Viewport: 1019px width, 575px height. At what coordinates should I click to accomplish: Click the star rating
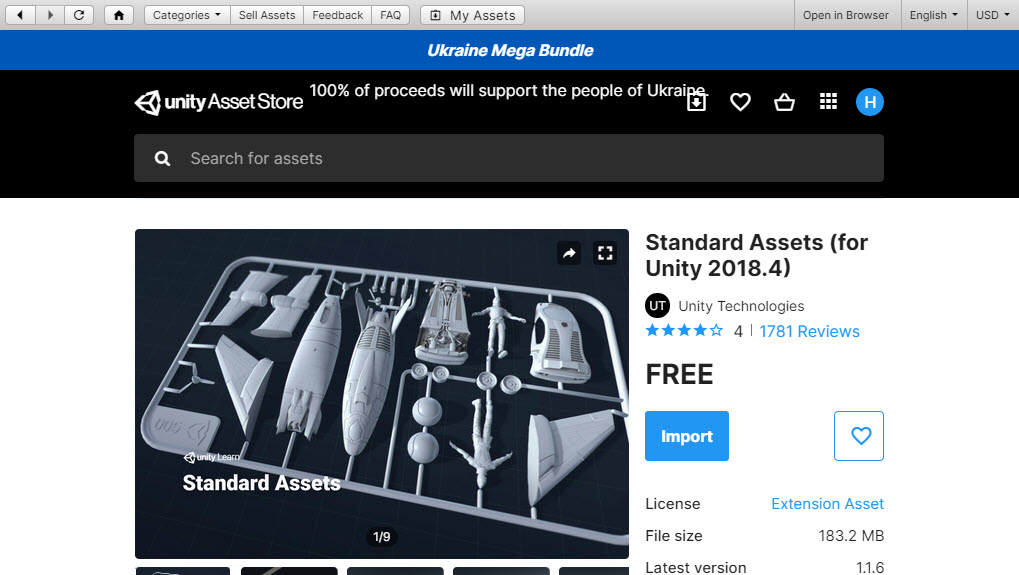point(684,331)
